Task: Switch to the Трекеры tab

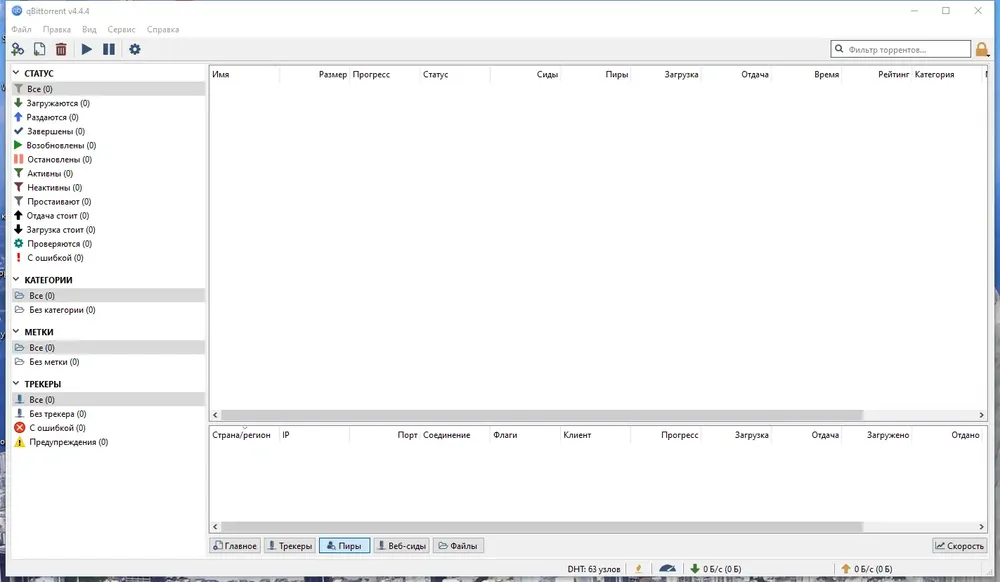Action: 289,546
